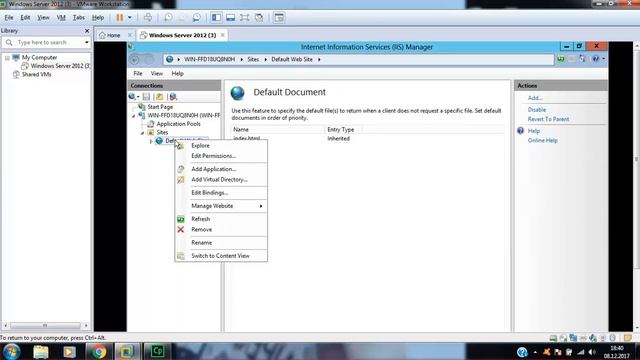Switch to the Home tab
Screen dimensions: 640x360
(110, 35)
